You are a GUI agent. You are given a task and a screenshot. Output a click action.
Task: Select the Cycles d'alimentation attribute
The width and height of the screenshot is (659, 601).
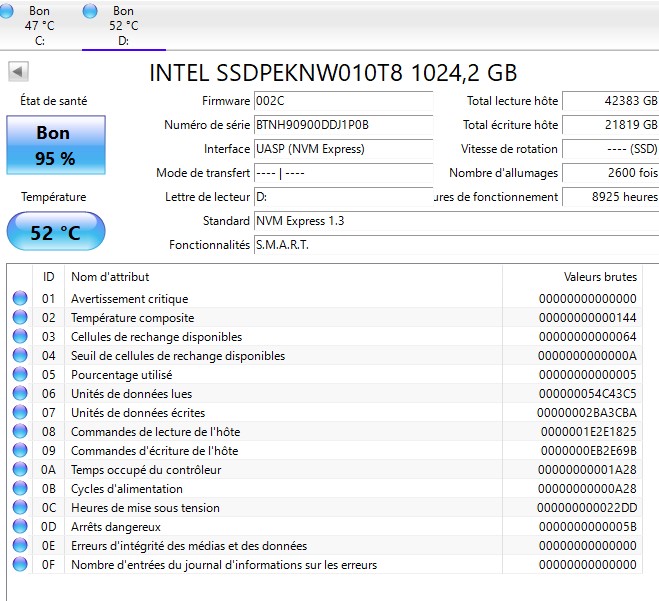click(127, 489)
